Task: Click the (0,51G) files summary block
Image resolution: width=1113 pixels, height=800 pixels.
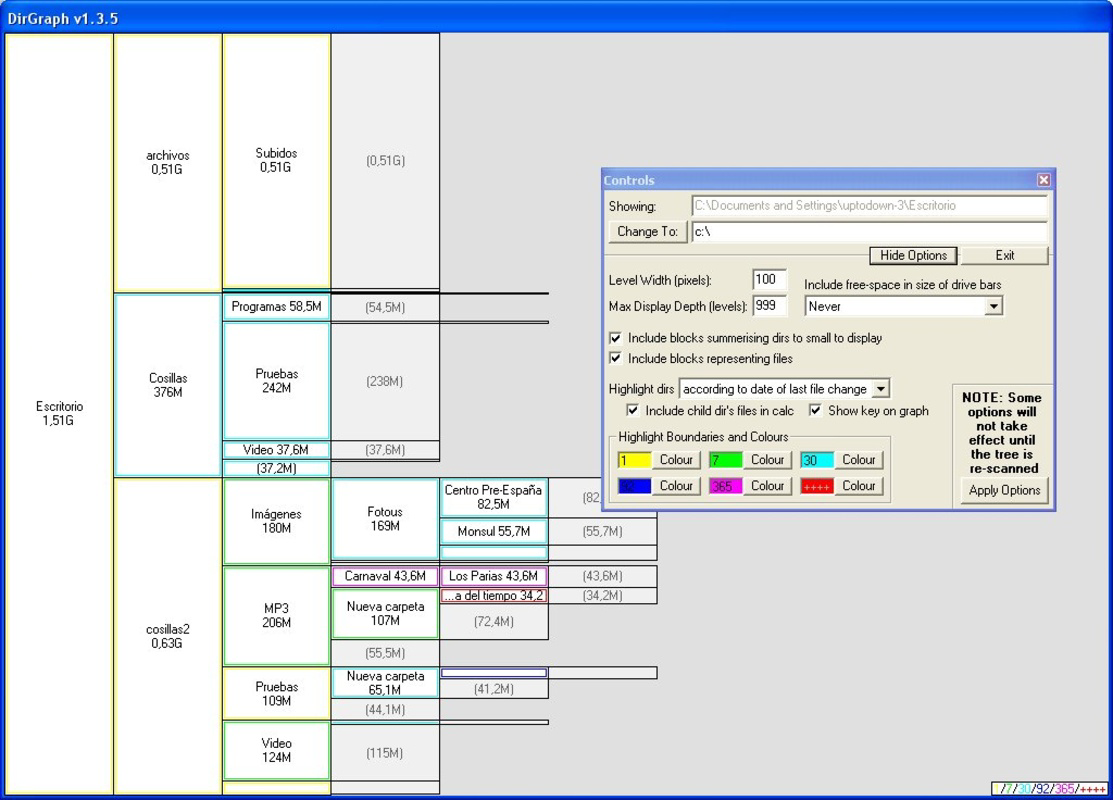Action: point(385,161)
